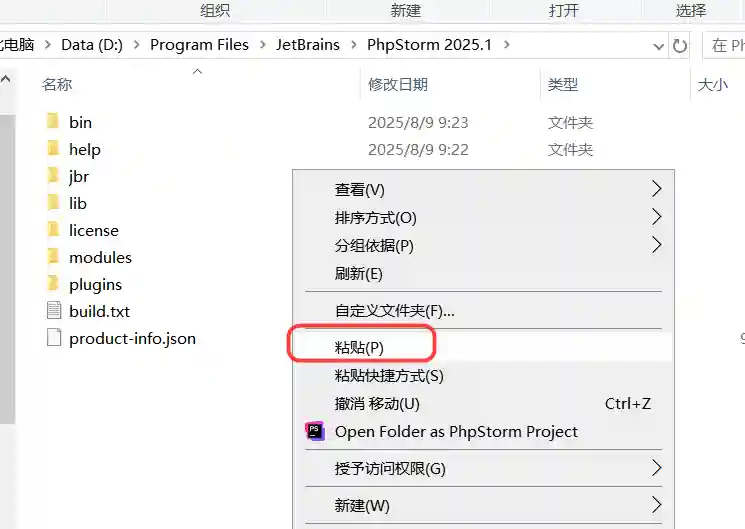Select the product-info.json file icon
Viewport: 745px width, 529px height.
[53, 338]
